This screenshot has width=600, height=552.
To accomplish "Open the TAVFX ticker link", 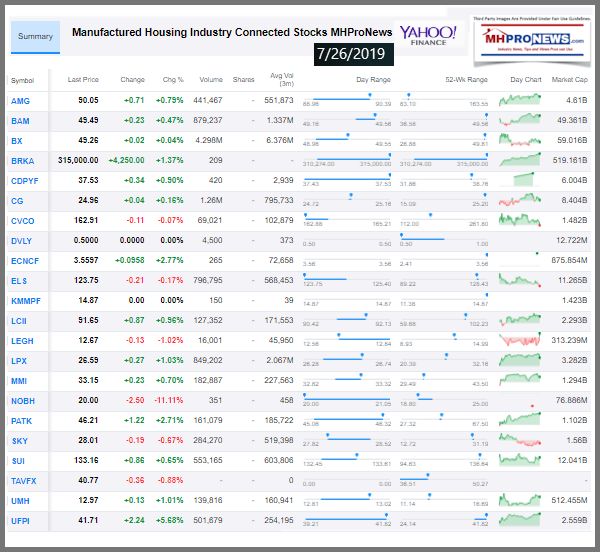I will [24, 481].
